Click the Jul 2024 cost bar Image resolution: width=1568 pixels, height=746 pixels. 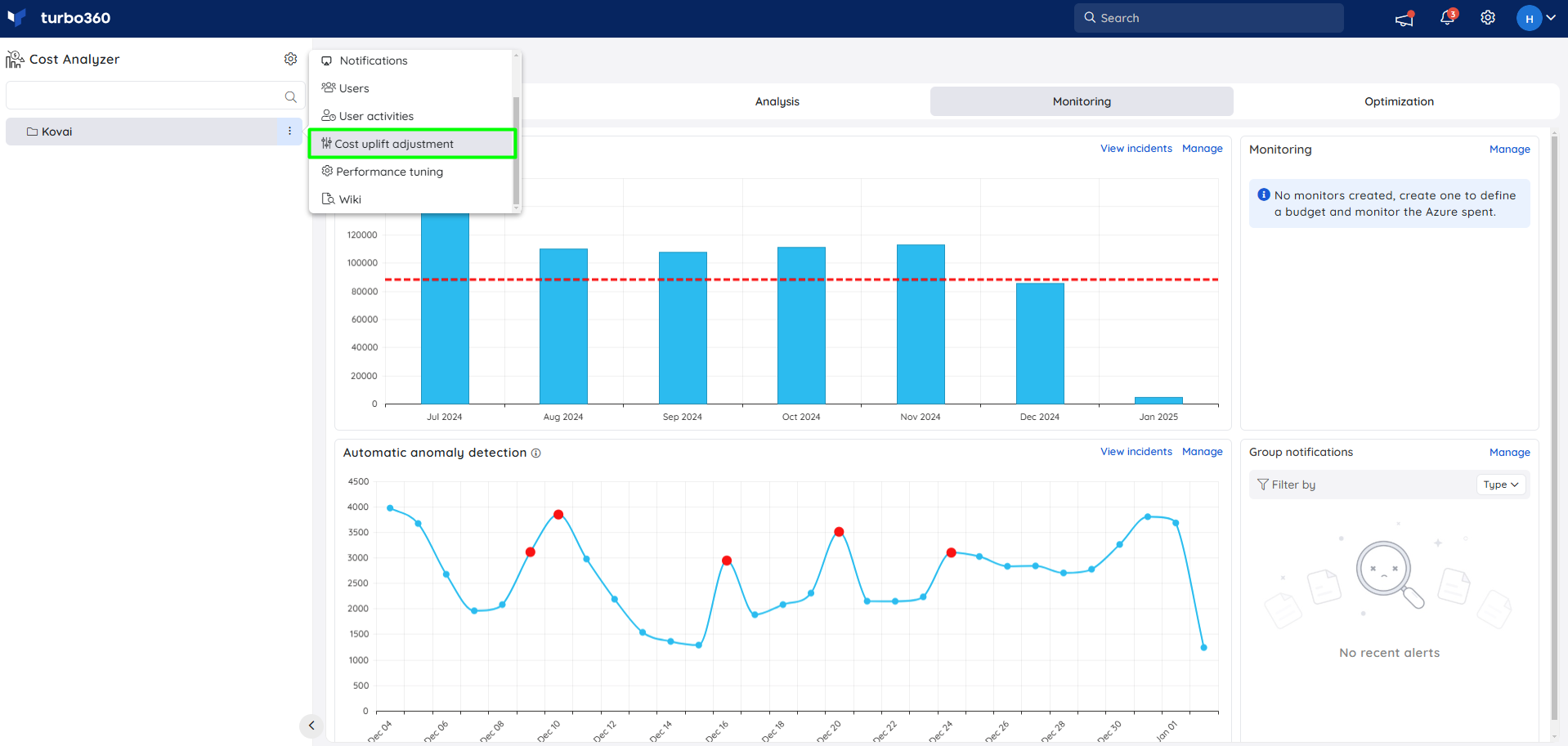pos(445,309)
